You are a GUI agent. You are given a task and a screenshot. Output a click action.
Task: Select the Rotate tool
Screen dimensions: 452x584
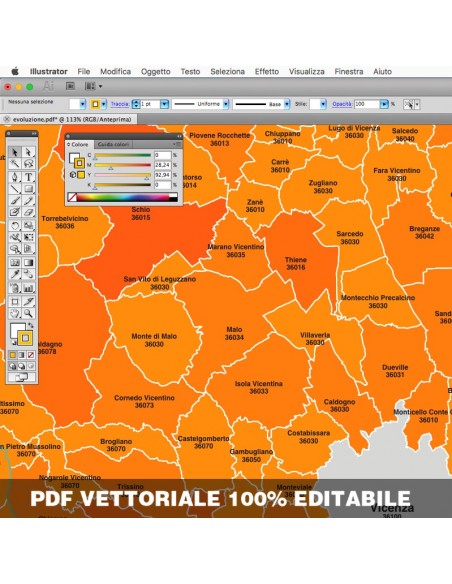click(x=15, y=225)
